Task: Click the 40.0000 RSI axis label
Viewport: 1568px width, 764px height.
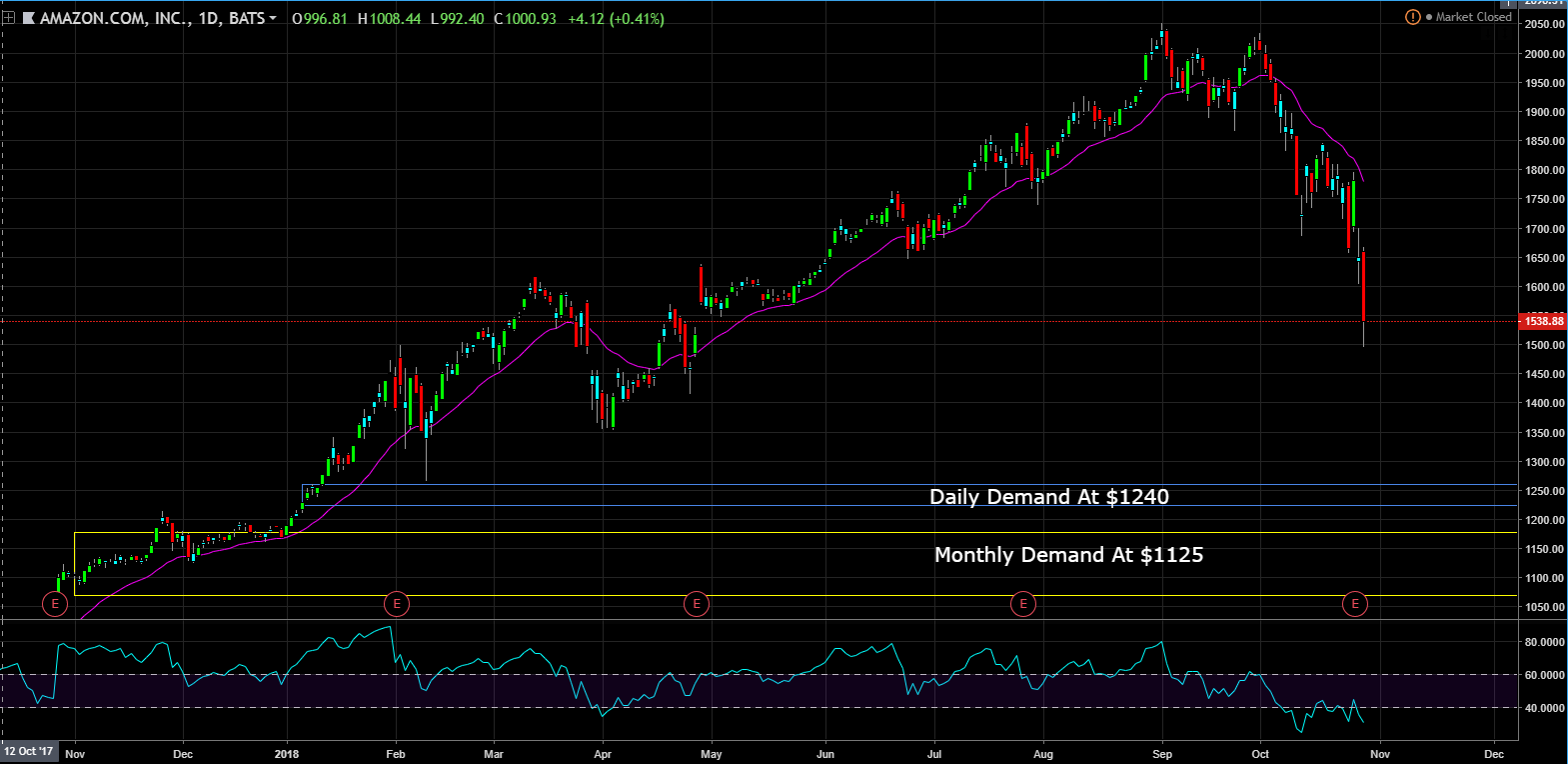Action: 1544,708
